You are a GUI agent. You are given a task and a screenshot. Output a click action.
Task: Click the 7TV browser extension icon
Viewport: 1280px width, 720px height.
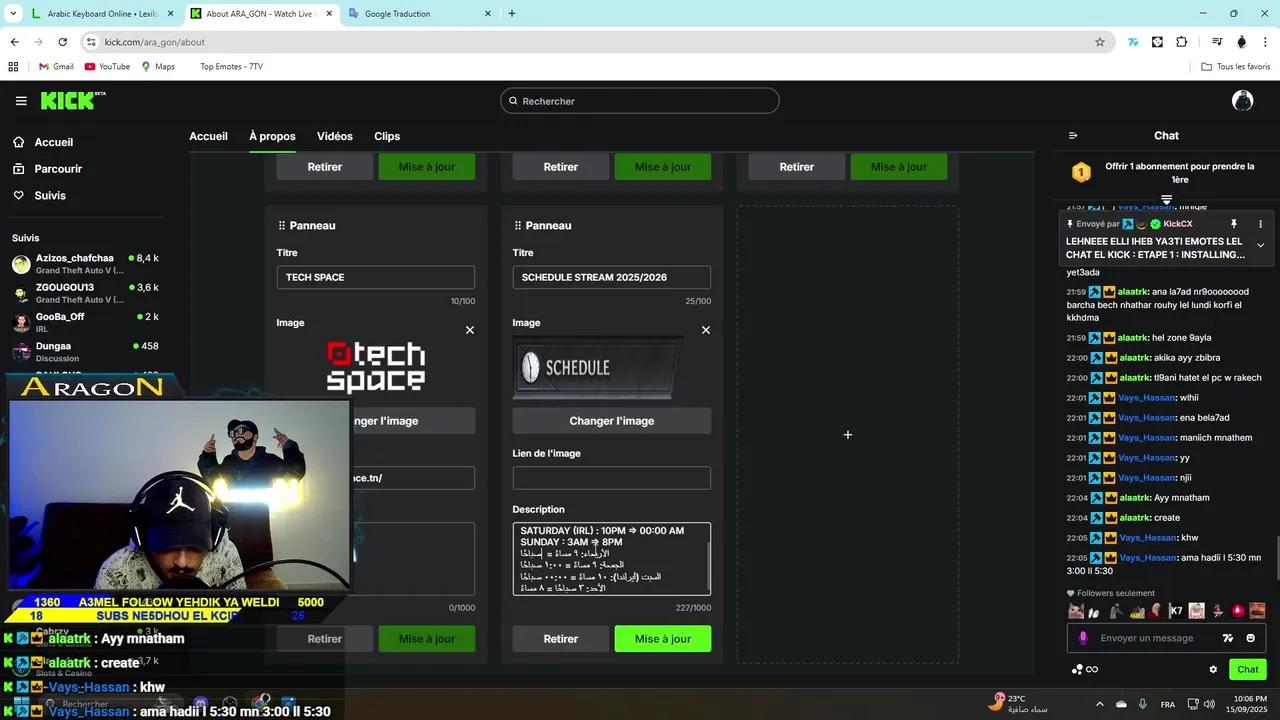click(1133, 42)
